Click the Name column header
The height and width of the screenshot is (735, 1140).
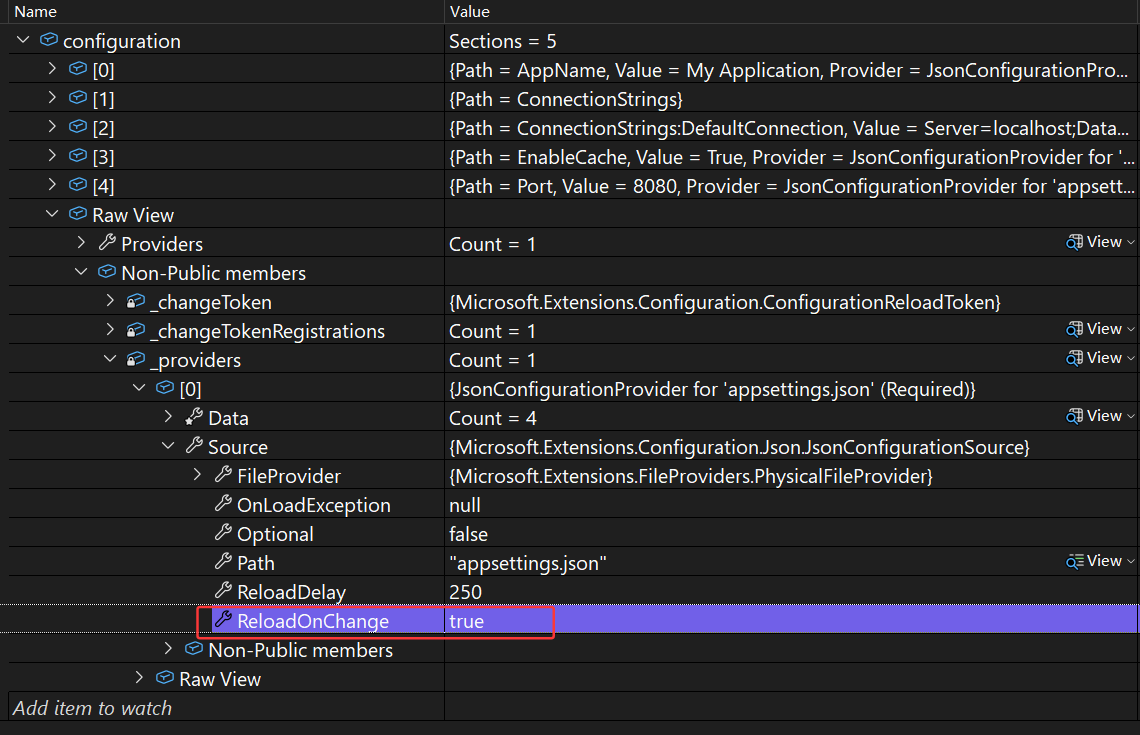tap(36, 12)
